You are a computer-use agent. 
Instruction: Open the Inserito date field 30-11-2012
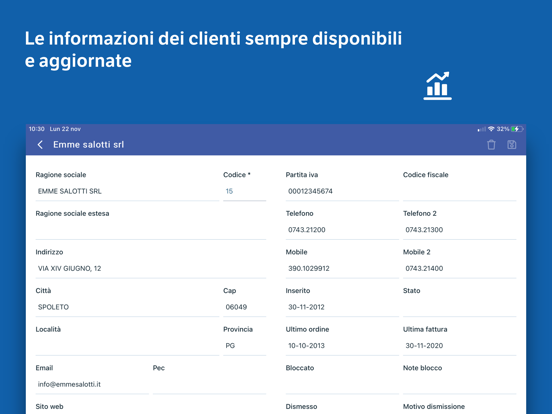342,307
